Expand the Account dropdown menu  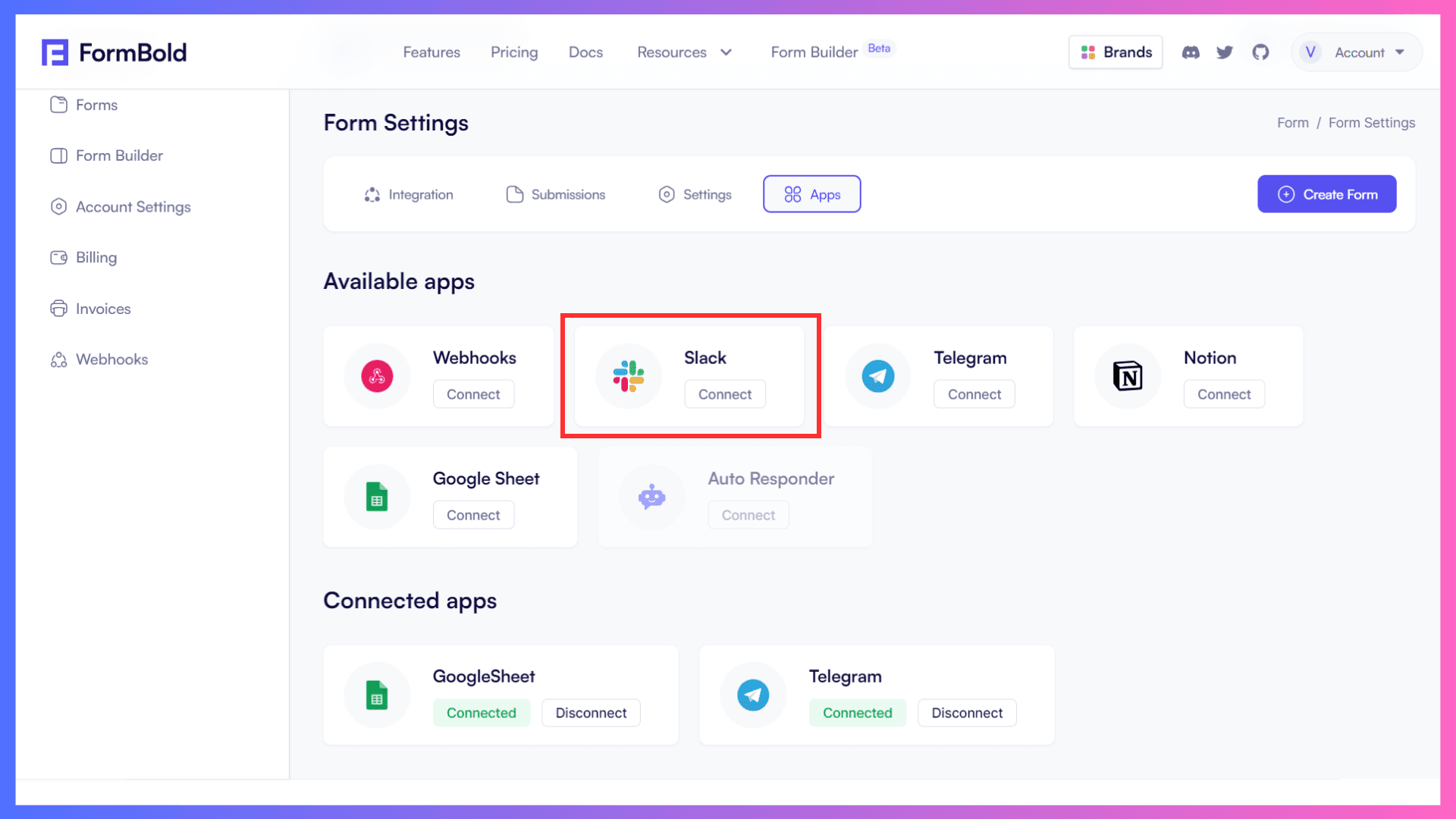tap(1357, 52)
